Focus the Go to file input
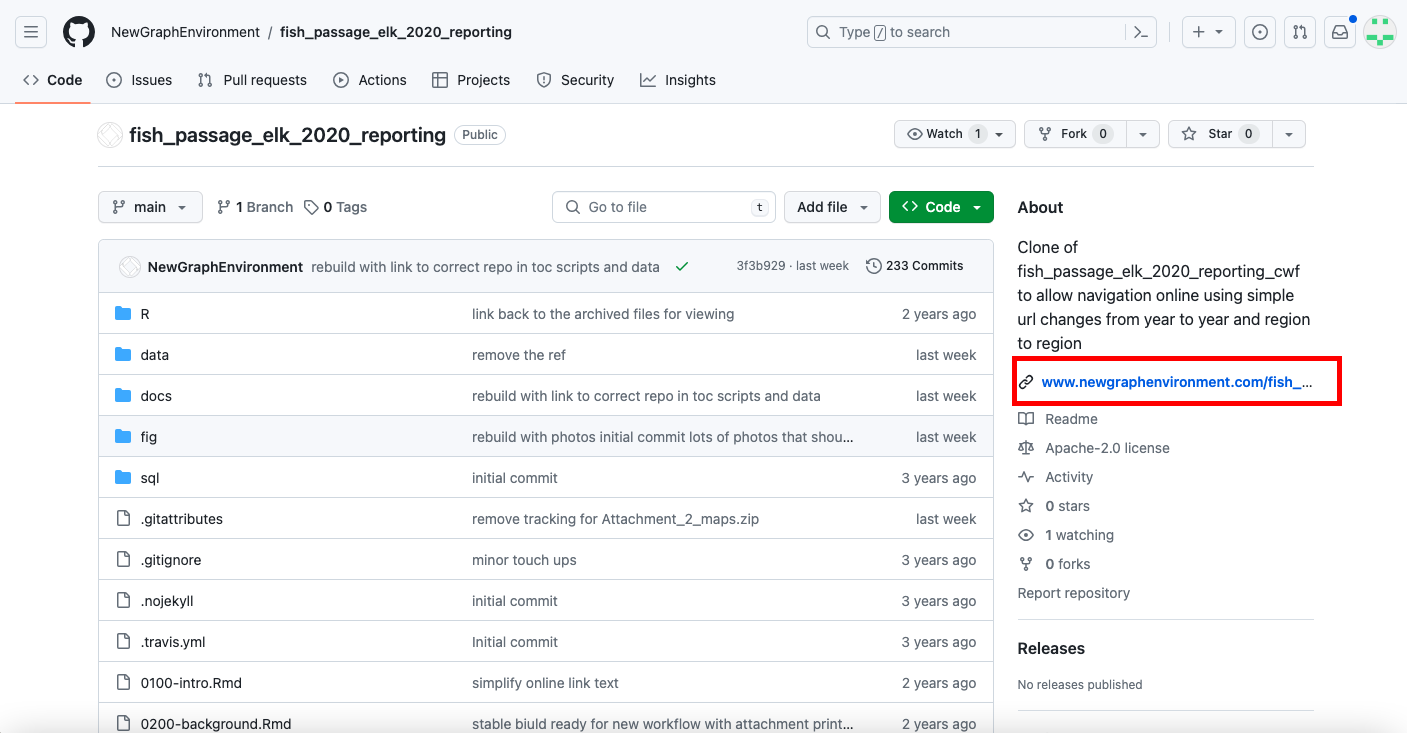 [664, 207]
